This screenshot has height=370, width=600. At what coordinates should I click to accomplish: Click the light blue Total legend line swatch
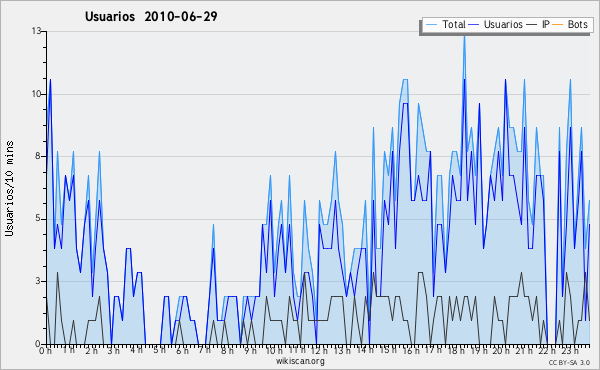tap(432, 24)
